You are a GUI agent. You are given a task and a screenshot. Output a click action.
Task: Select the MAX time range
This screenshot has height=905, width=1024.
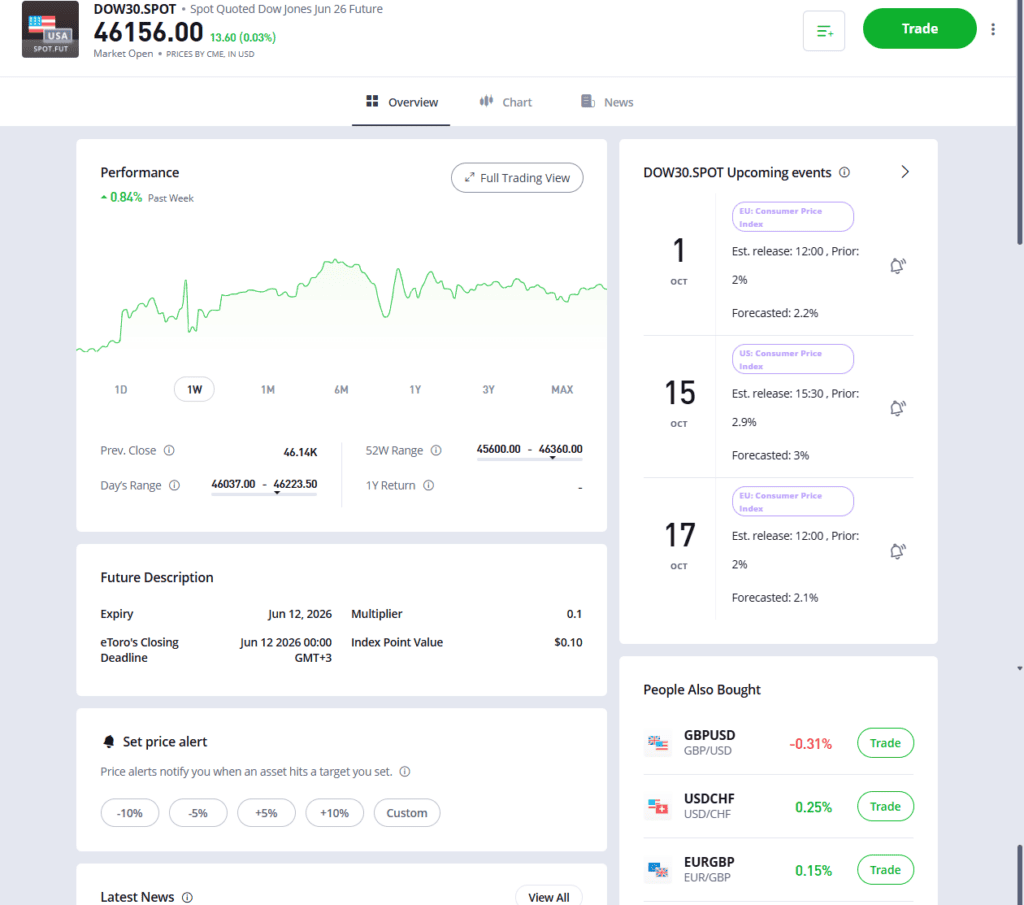click(562, 389)
